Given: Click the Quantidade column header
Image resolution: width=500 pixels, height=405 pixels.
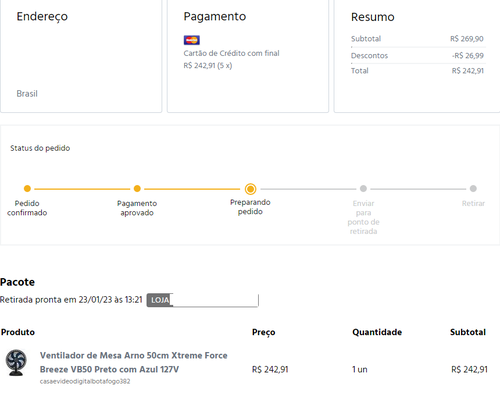Looking at the screenshot, I should [377, 332].
